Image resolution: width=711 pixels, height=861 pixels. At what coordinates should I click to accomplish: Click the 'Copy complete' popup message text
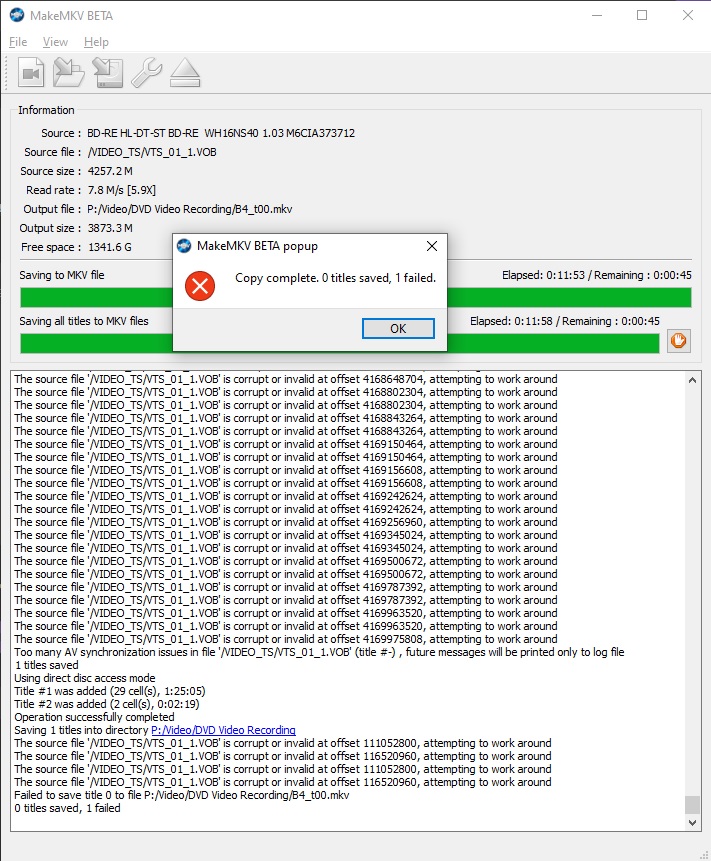click(335, 278)
